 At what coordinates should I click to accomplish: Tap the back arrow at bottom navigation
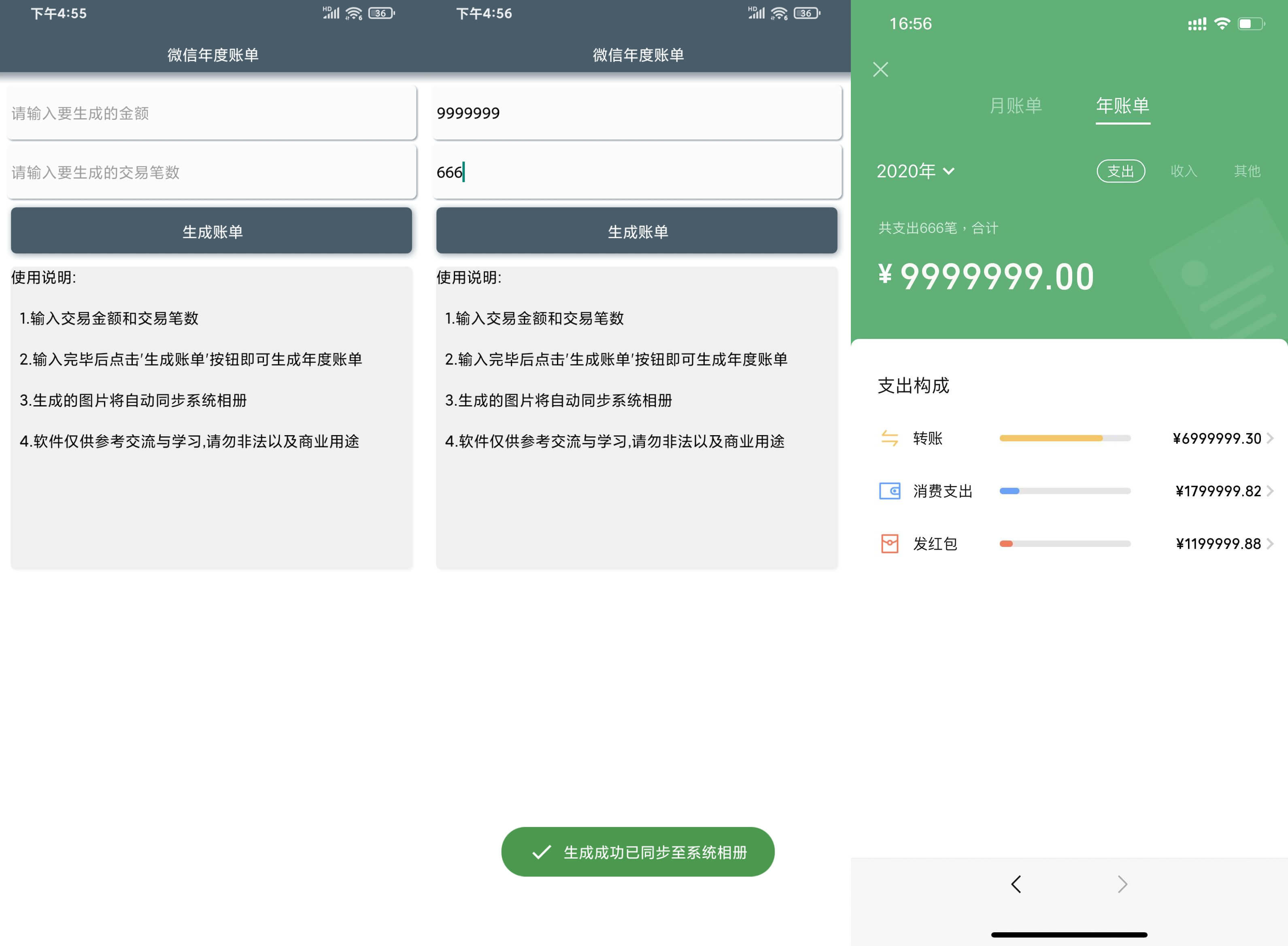pos(1016,884)
